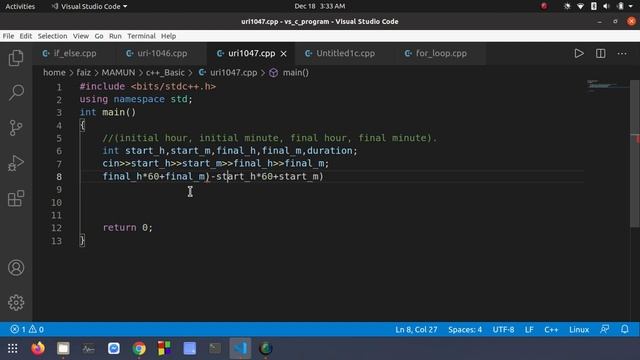Open the purple square app in dock
The image size is (640, 360).
(189, 348)
